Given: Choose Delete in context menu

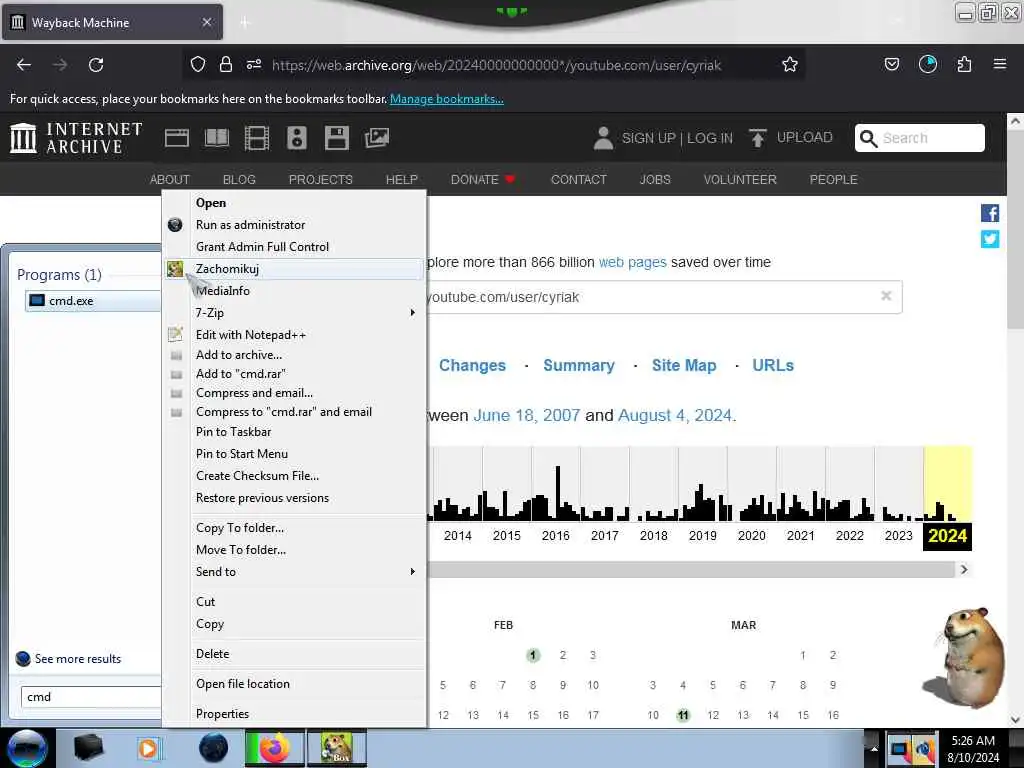Looking at the screenshot, I should (x=295, y=654).
